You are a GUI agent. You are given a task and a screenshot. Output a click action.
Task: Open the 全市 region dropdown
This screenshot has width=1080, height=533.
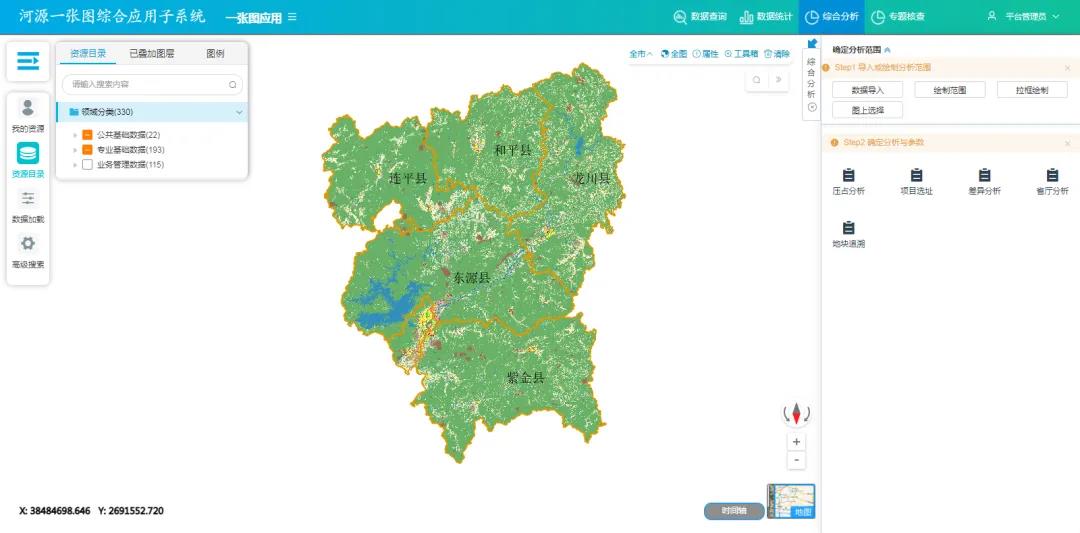tap(640, 54)
